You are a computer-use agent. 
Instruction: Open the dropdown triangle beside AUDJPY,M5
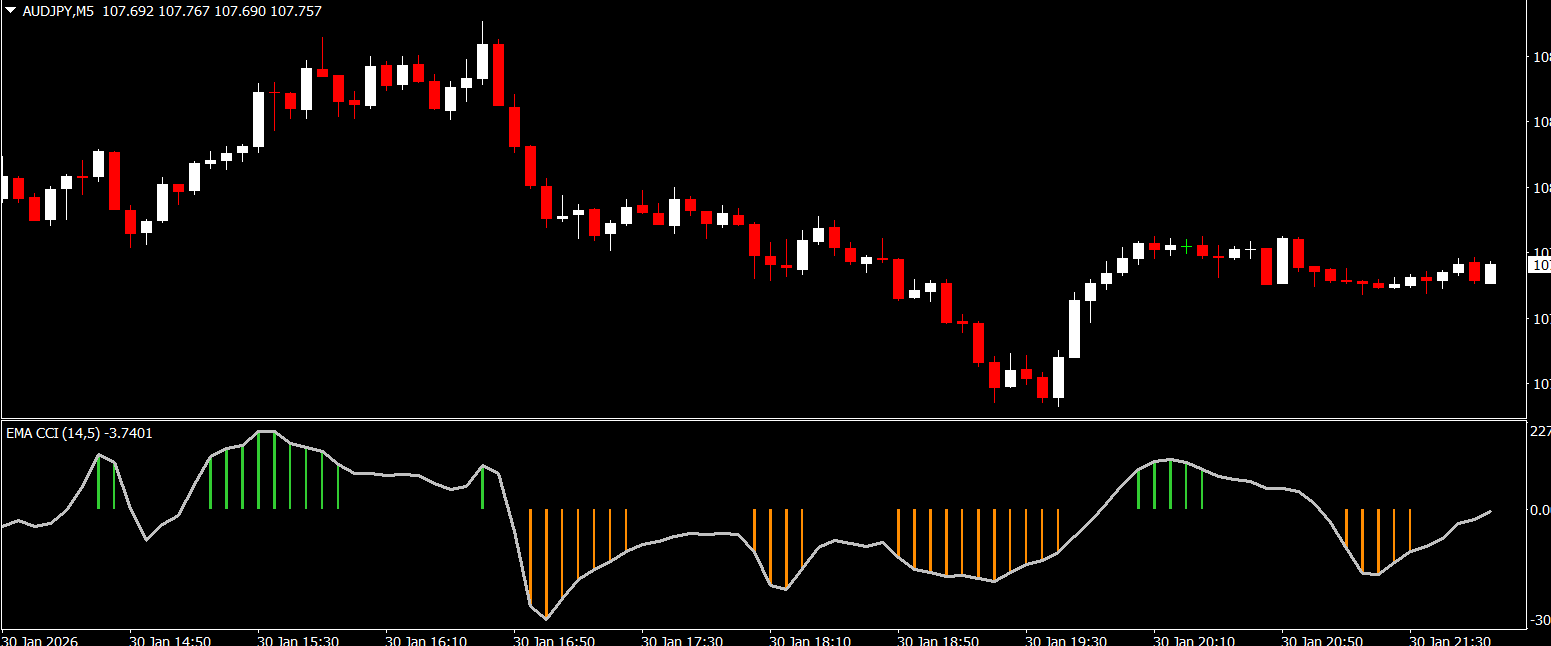pyautogui.click(x=10, y=11)
